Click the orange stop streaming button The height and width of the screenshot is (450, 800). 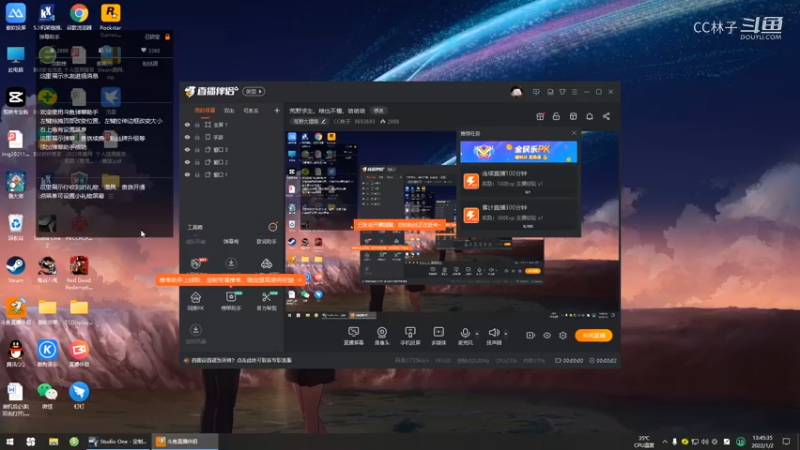click(x=593, y=335)
